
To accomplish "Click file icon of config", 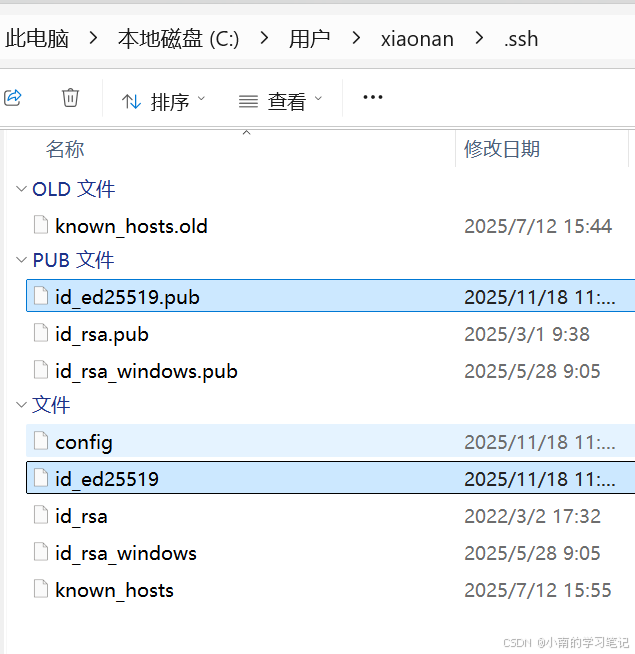I will (41, 441).
